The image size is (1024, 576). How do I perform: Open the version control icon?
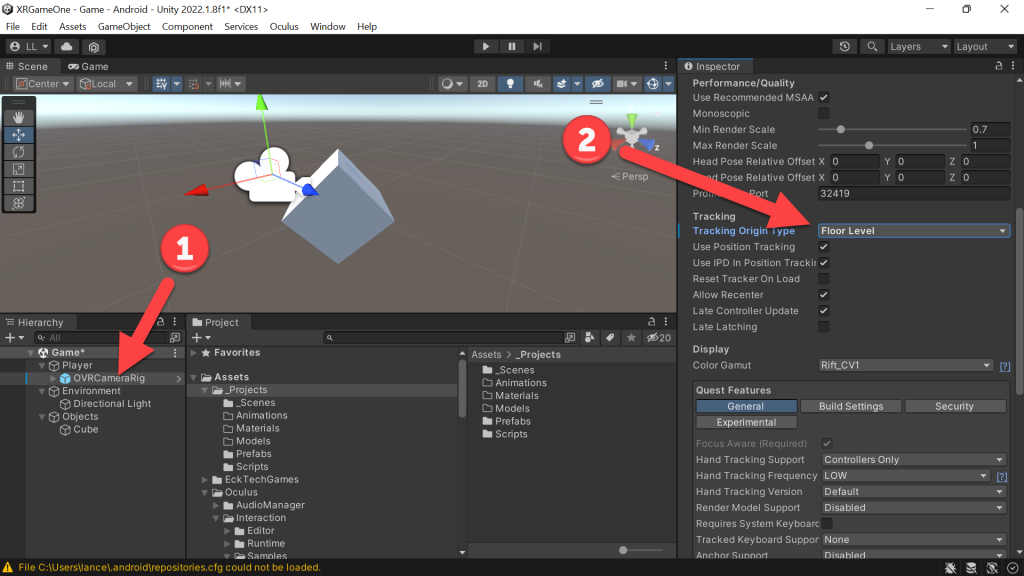pyautogui.click(x=94, y=46)
